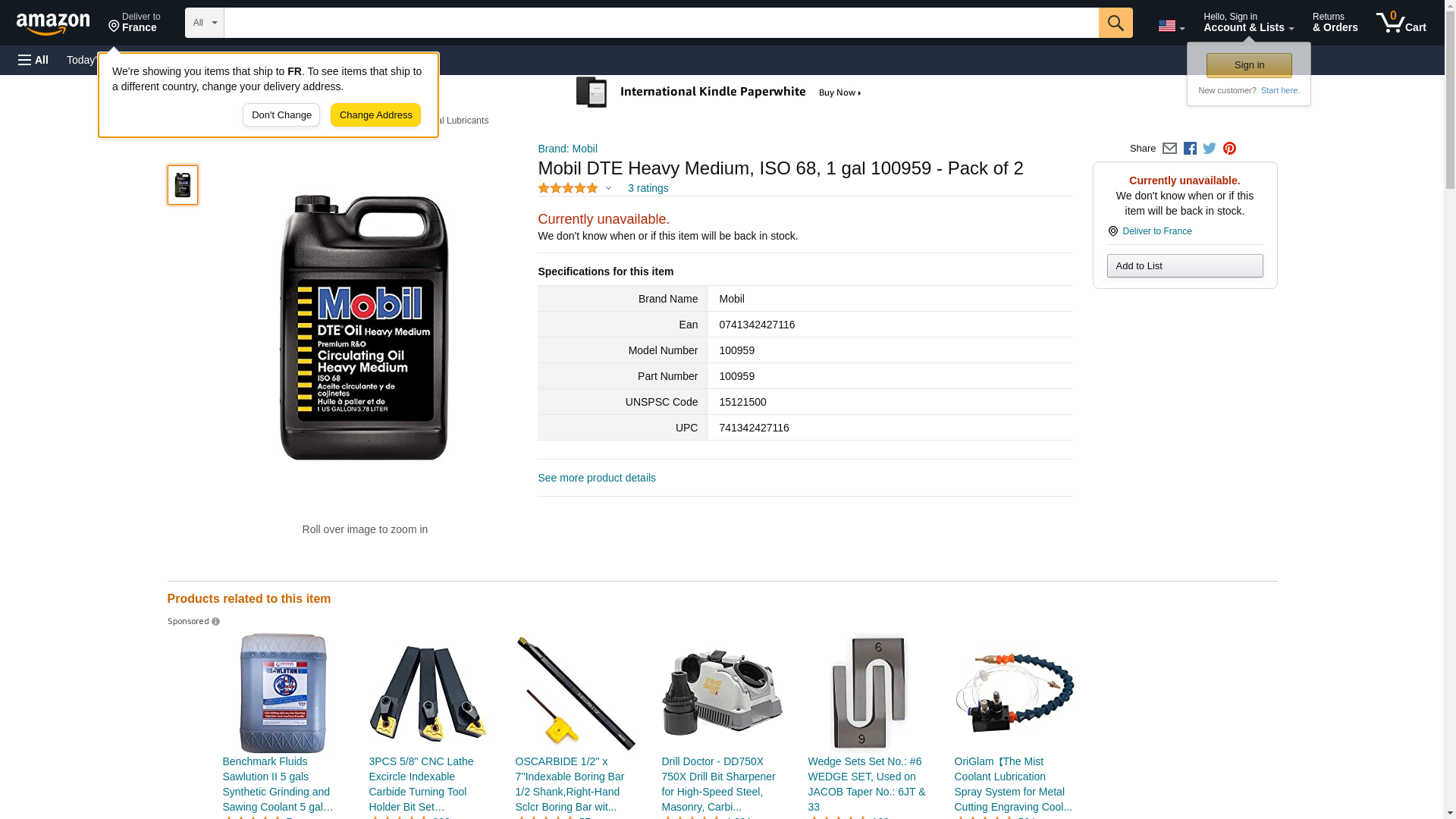Open Account & Lists menu
1456x819 pixels.
[1248, 23]
